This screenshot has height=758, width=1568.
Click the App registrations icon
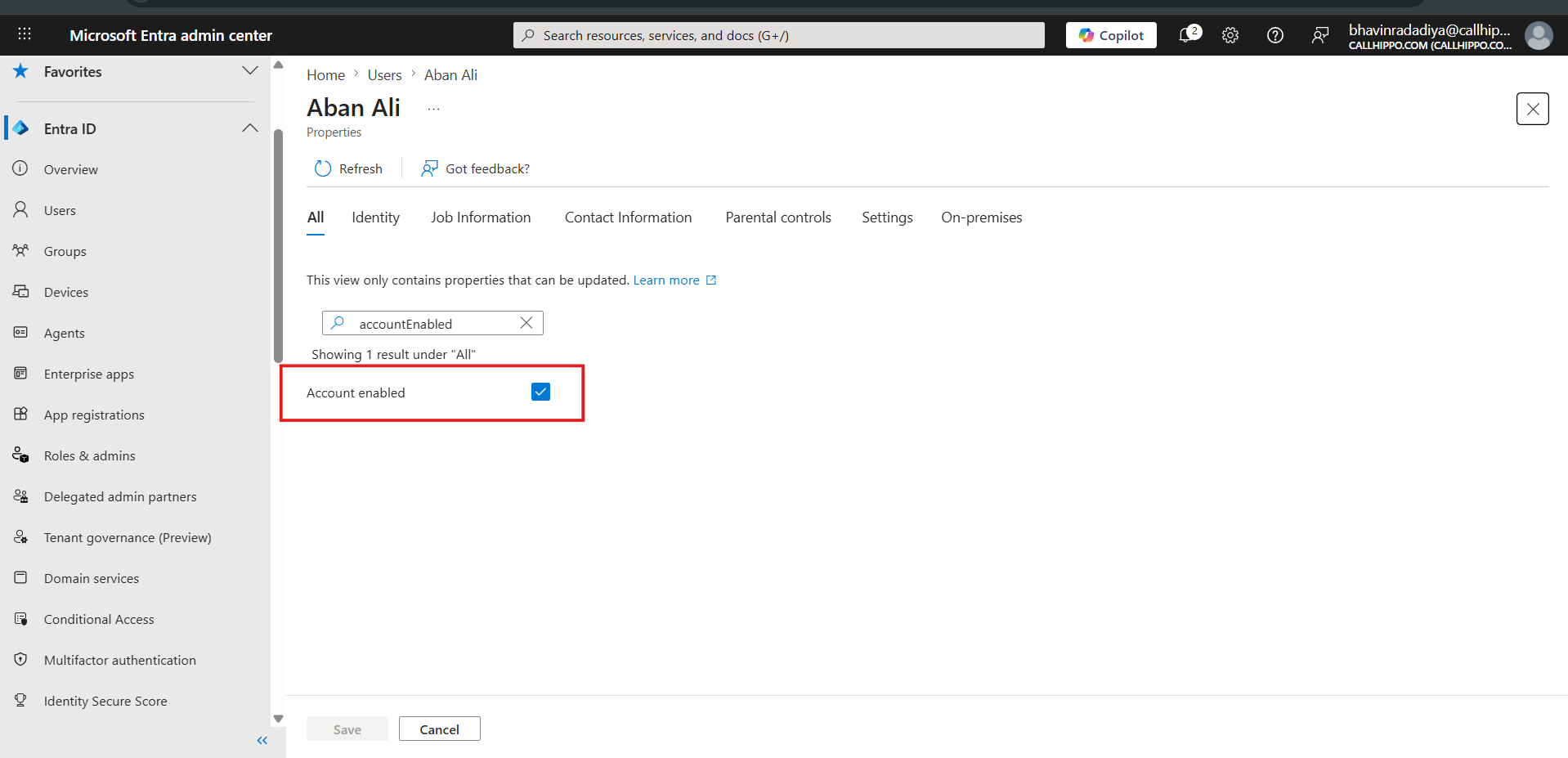(x=20, y=414)
